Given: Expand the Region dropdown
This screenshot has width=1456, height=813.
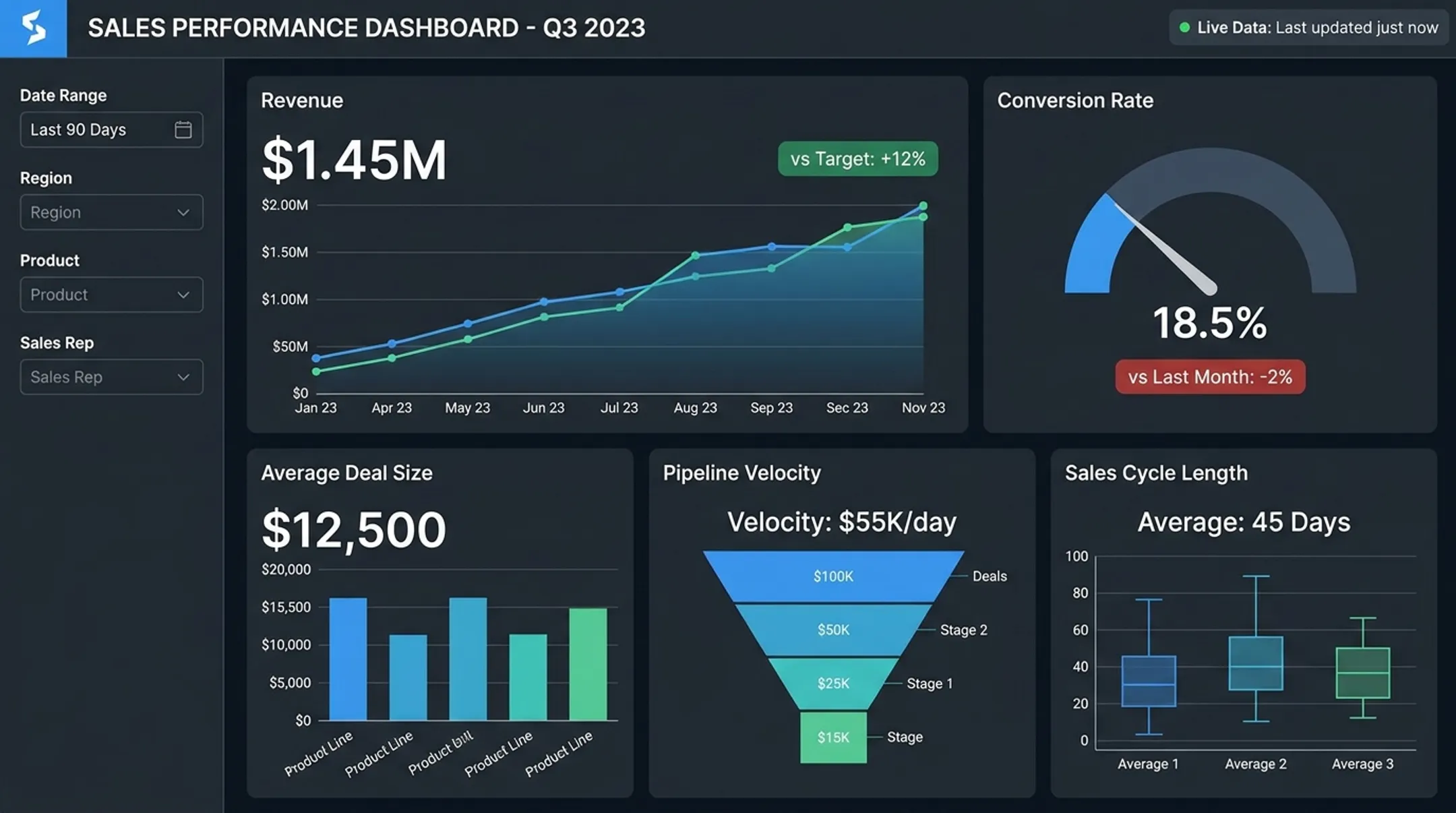Looking at the screenshot, I should coord(111,212).
